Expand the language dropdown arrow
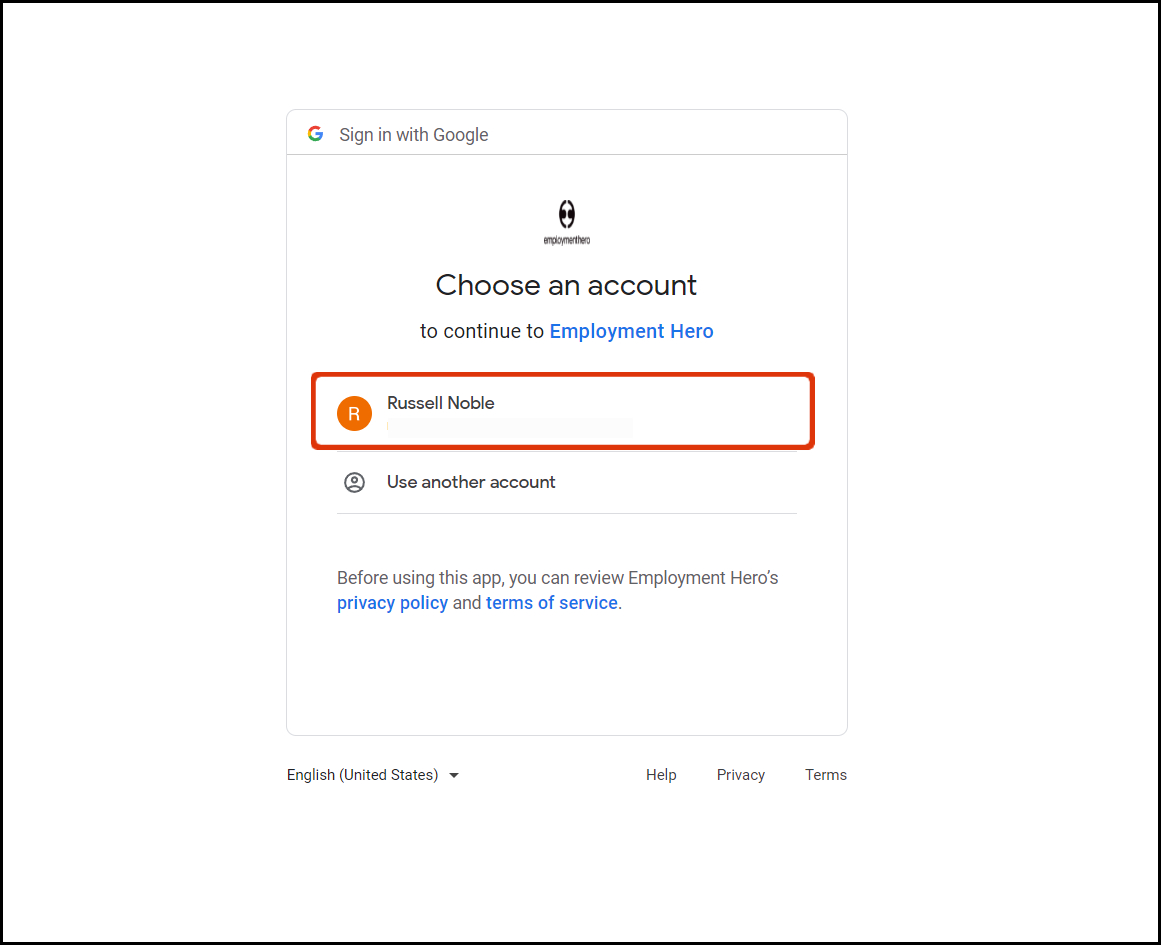Viewport: 1161px width, 945px height. (454, 775)
